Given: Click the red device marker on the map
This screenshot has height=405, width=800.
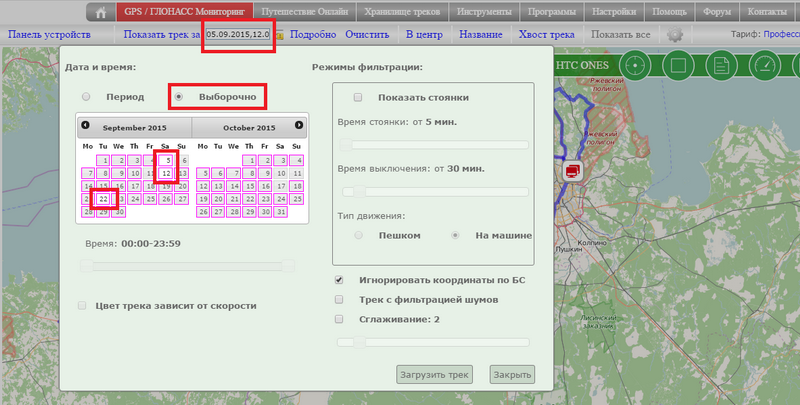Looking at the screenshot, I should (572, 171).
